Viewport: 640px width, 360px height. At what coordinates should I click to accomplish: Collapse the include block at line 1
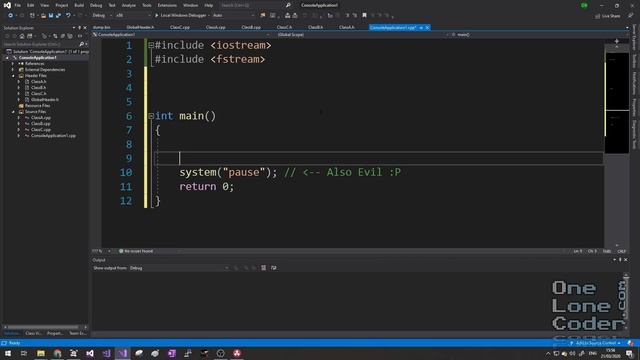(x=151, y=45)
